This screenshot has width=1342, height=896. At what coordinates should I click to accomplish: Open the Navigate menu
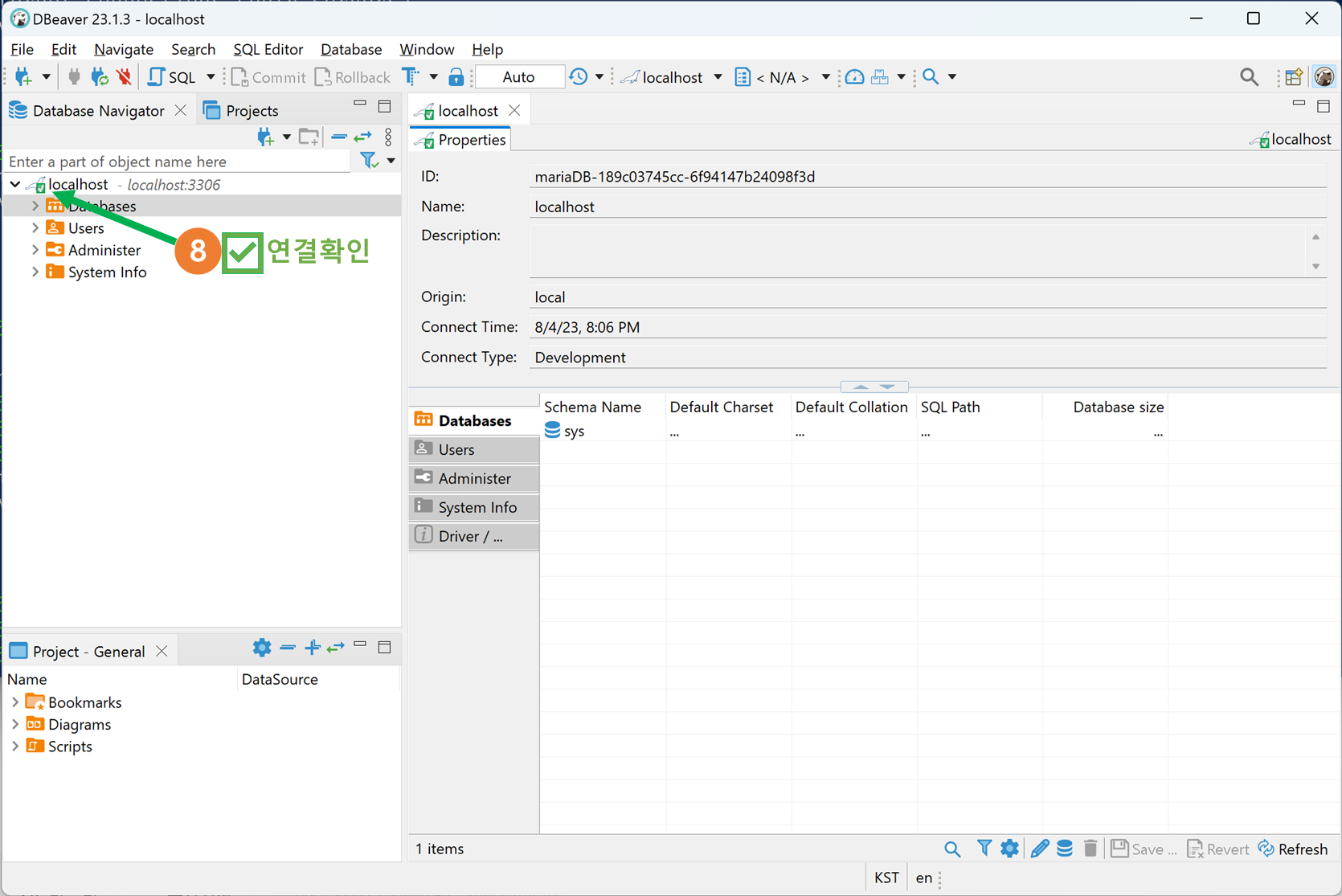[x=123, y=49]
